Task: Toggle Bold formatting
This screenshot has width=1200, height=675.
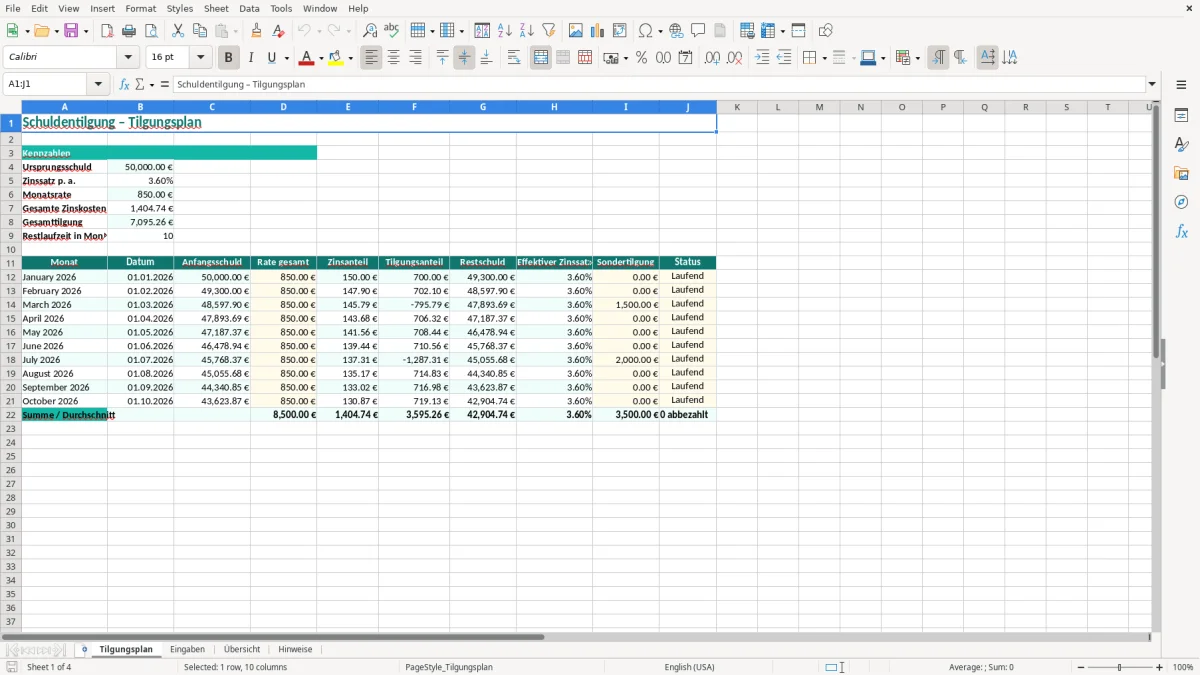Action: click(x=229, y=58)
